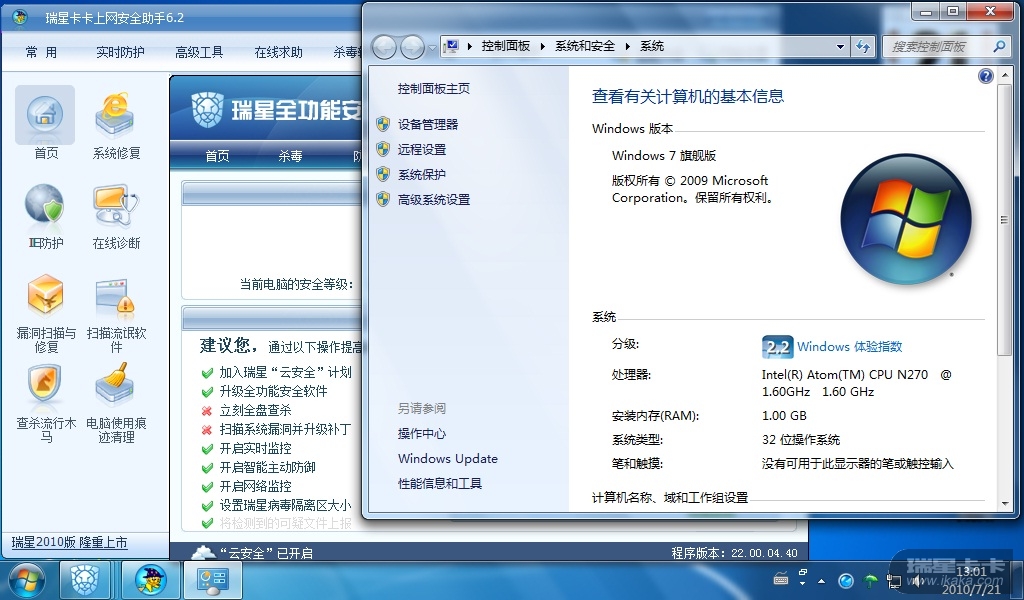Click 系统和安全 breadcrumb in address bar
The height and width of the screenshot is (600, 1024).
coord(584,46)
